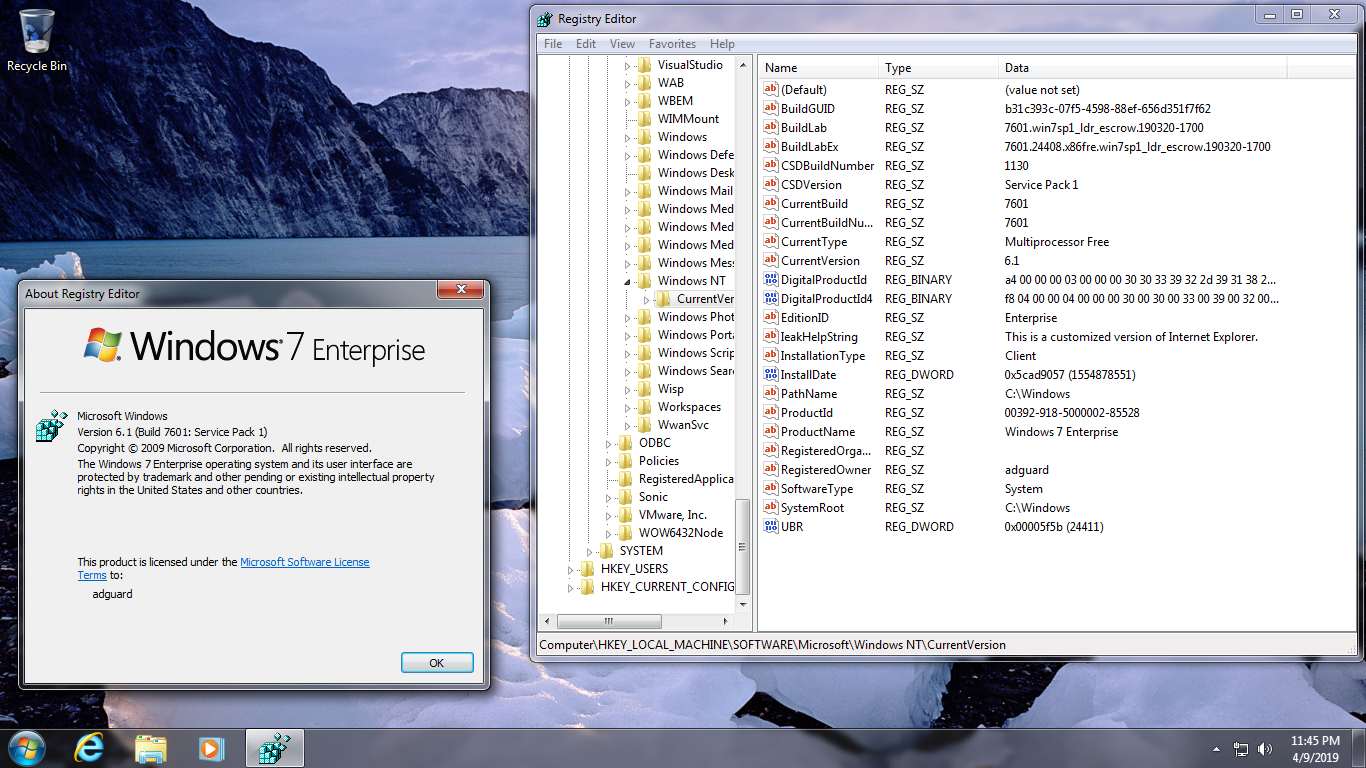Screen dimensions: 1366x768
Task: Open the Help menu in Registry Editor
Action: click(x=722, y=44)
